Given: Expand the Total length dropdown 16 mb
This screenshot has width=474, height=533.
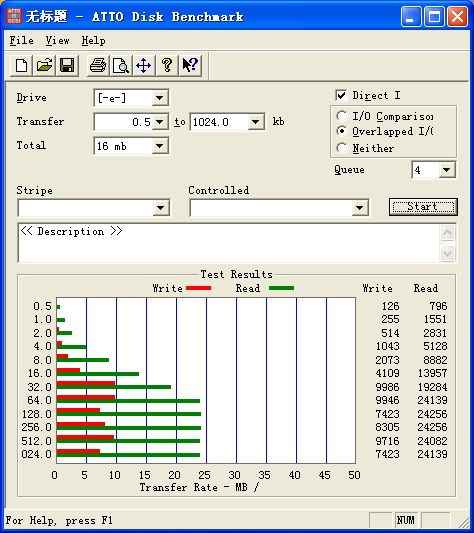Looking at the screenshot, I should tap(159, 146).
